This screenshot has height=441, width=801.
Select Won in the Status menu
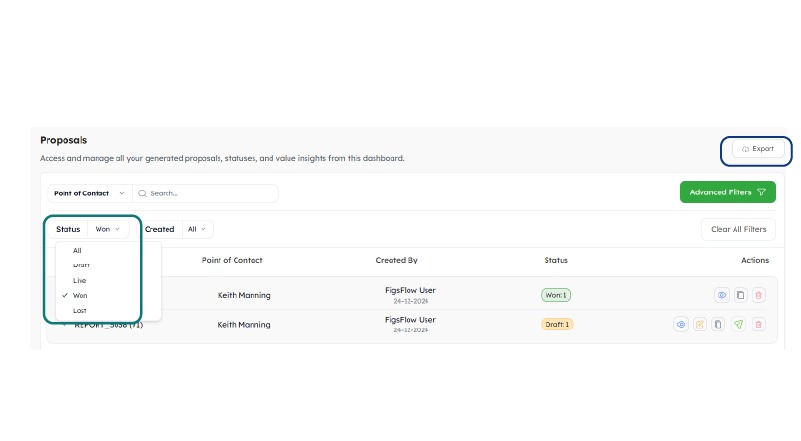tap(80, 295)
